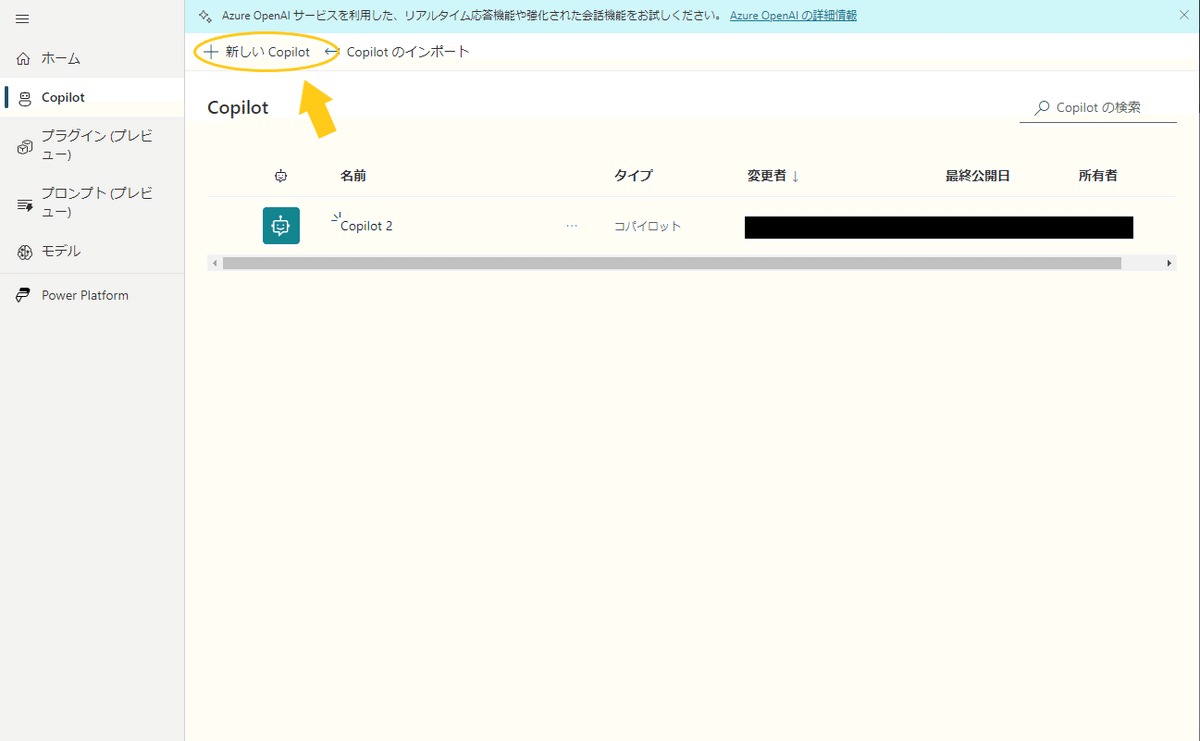Click the prompt list icon
This screenshot has width=1200, height=741.
[x=24, y=204]
